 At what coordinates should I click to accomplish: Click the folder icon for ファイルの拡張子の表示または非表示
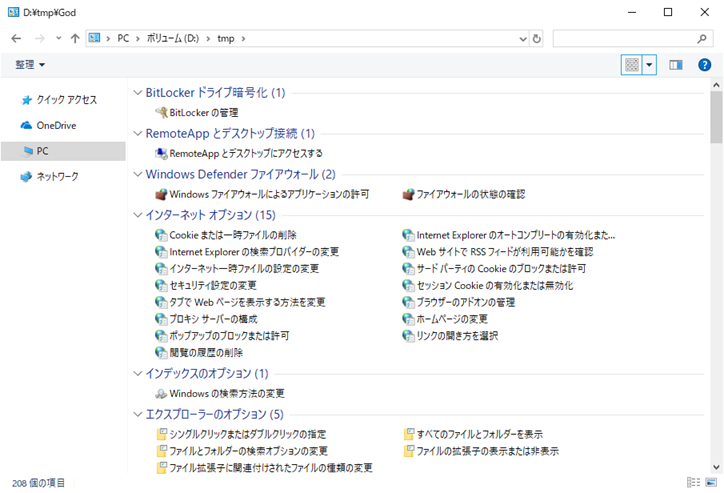(x=409, y=451)
